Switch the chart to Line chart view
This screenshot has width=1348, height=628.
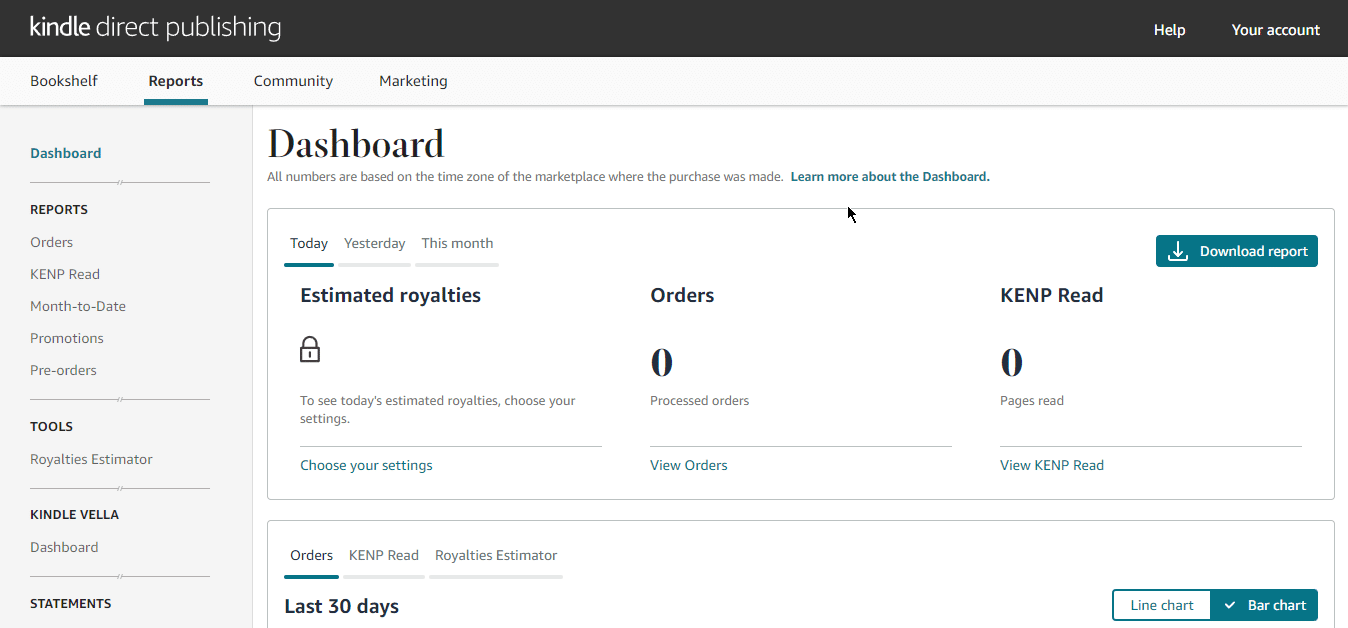[1161, 605]
